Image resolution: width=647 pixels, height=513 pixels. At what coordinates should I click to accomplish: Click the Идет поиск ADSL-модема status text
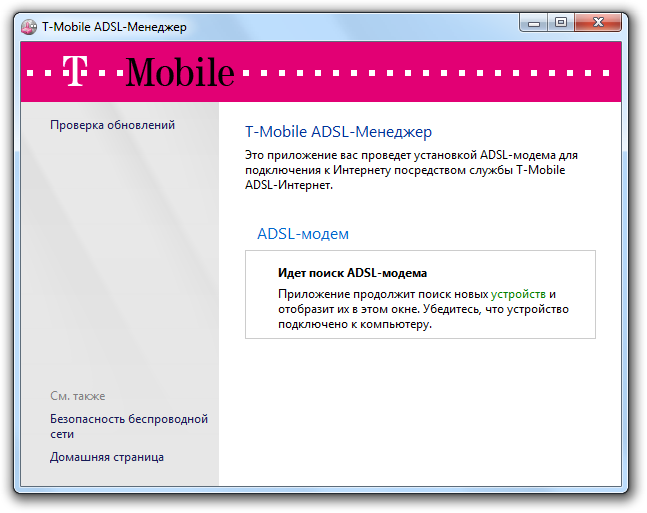tap(352, 273)
